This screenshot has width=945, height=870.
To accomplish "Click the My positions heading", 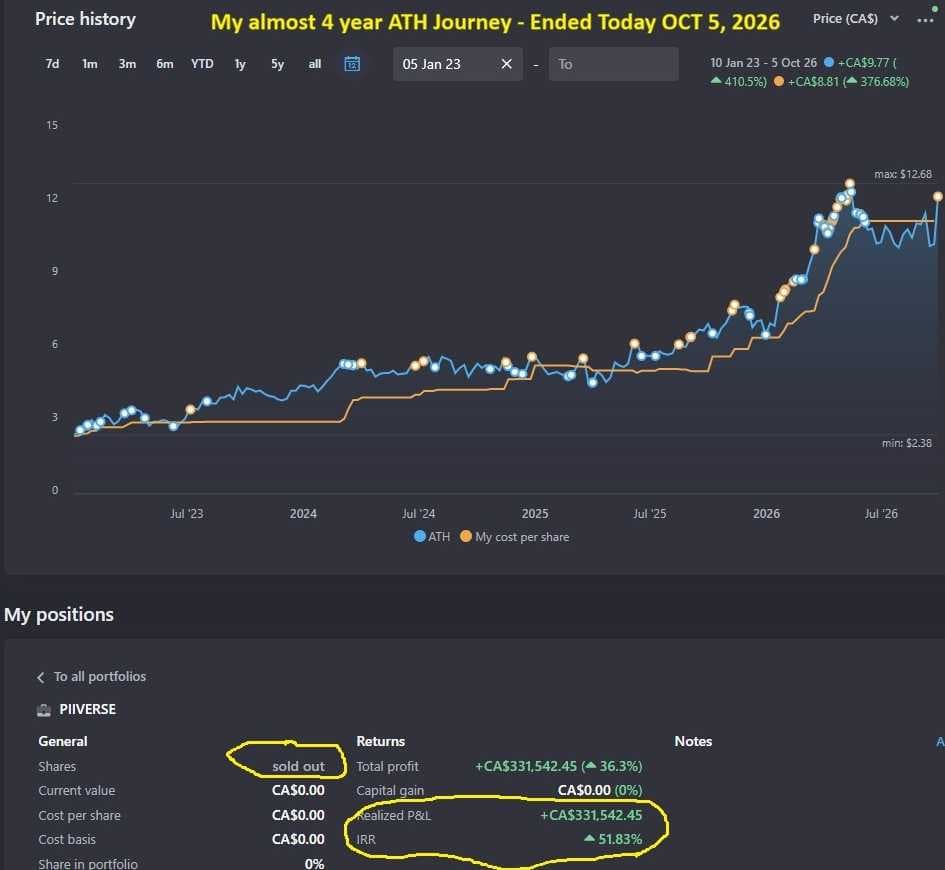I will pos(58,615).
